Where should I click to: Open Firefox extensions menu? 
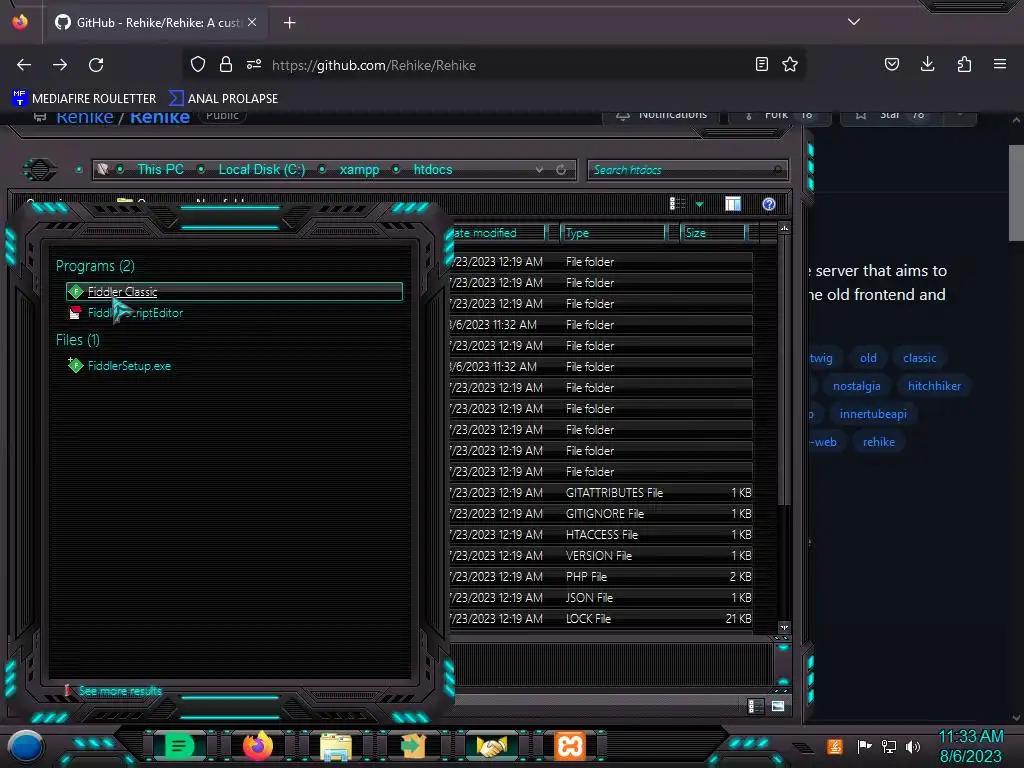[x=964, y=64]
